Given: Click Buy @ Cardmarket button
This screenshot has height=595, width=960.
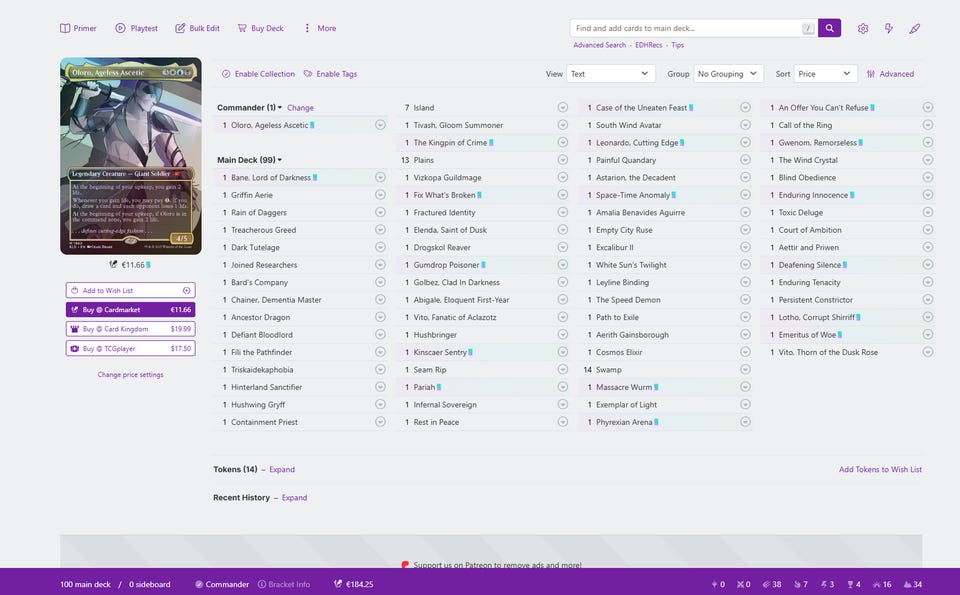Looking at the screenshot, I should [x=130, y=310].
